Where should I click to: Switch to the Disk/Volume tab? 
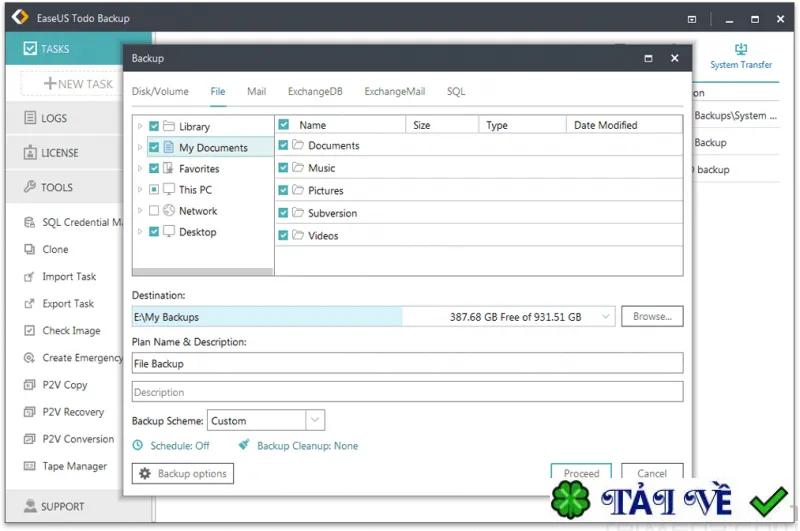pos(160,92)
